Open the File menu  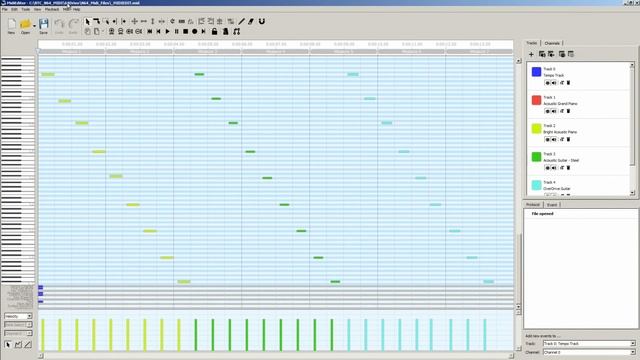(x=5, y=9)
